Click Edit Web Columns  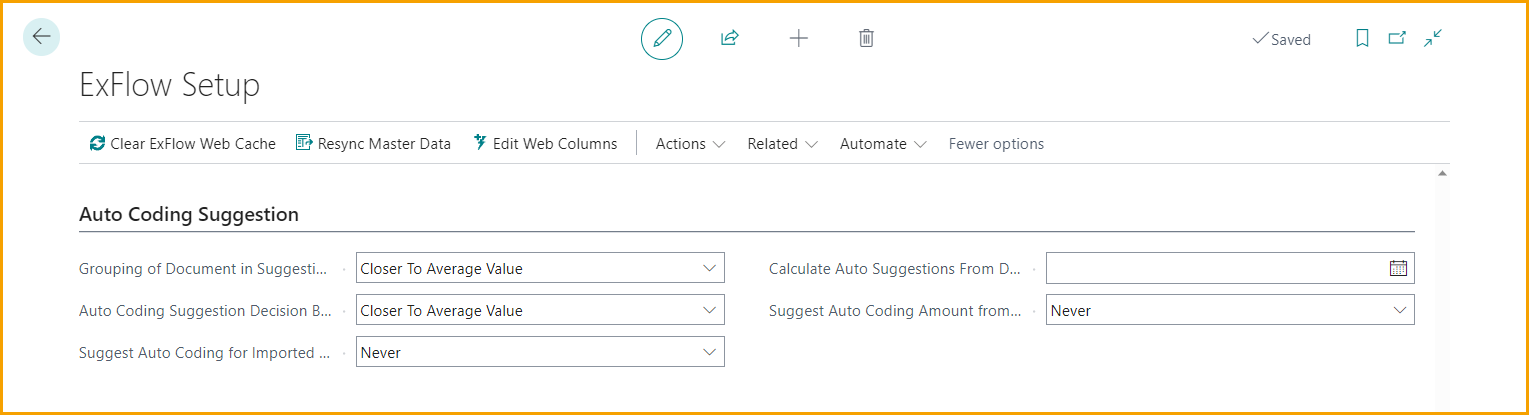pyautogui.click(x=545, y=144)
